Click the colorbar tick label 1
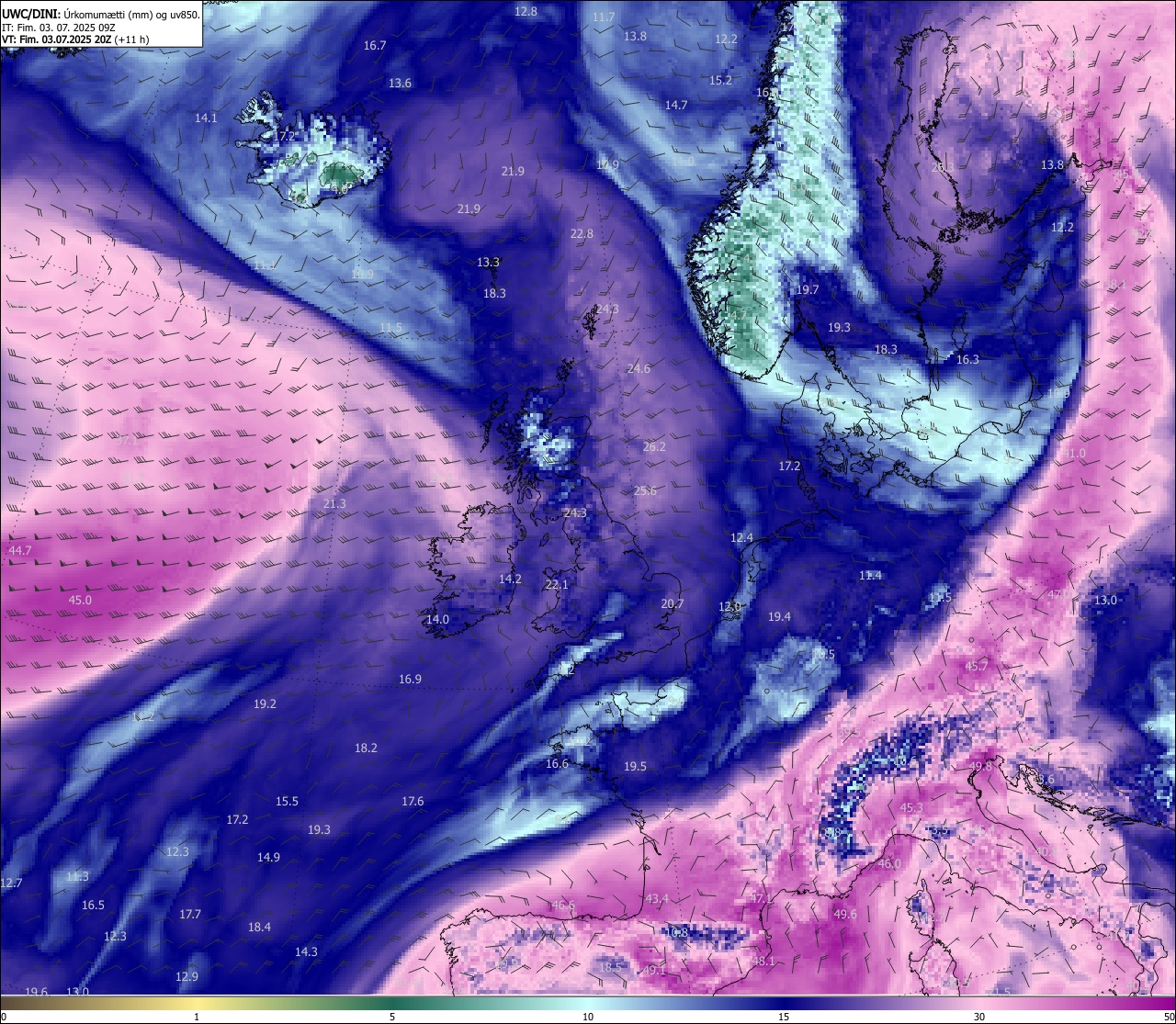Screen dimensions: 1176x1024 tap(197, 1017)
